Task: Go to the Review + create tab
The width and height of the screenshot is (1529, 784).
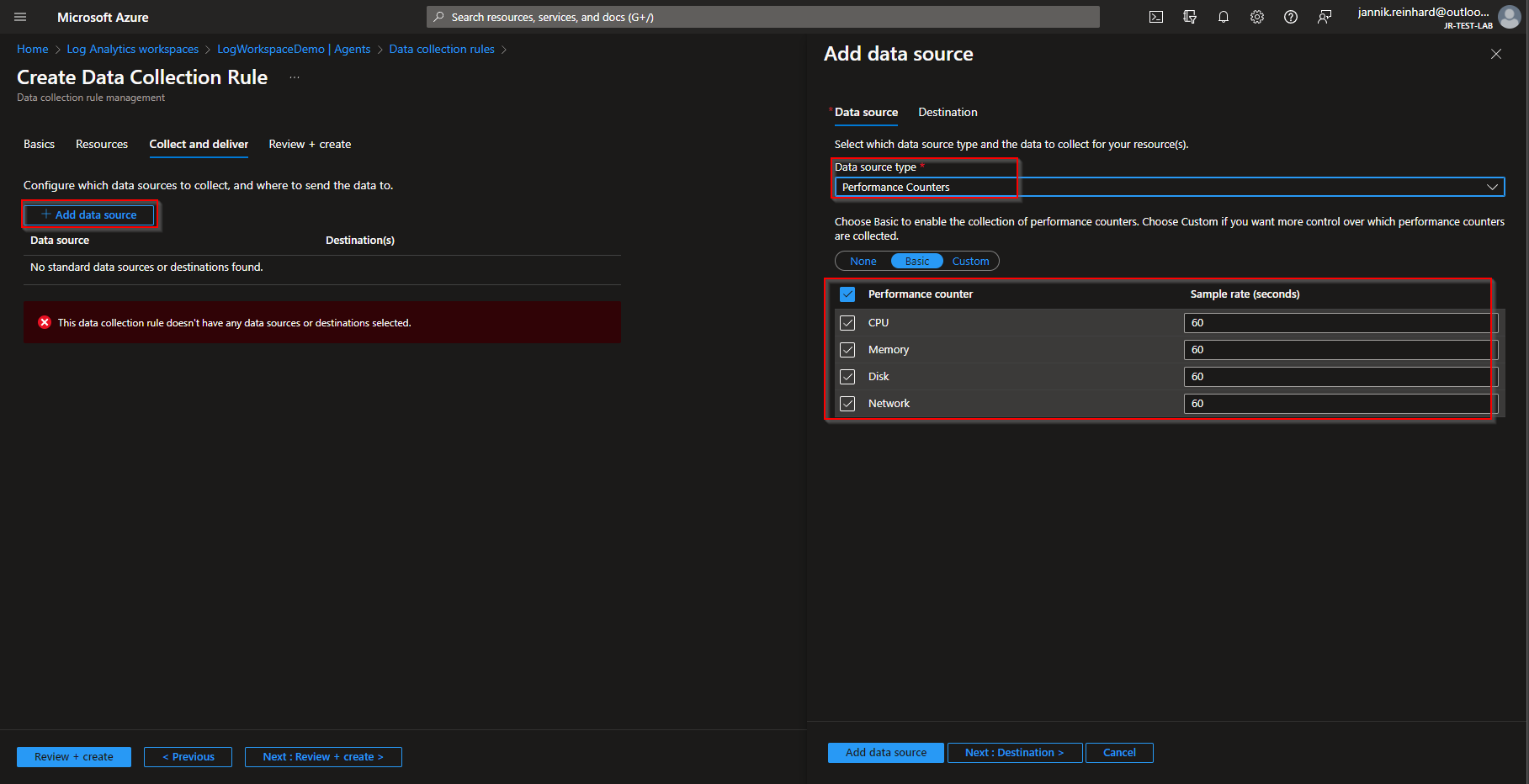Action: (x=310, y=145)
